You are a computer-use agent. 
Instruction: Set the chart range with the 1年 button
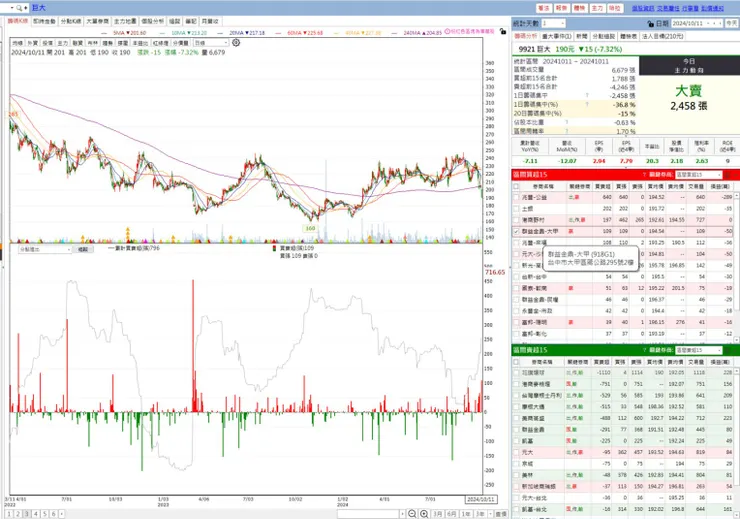click(466, 514)
